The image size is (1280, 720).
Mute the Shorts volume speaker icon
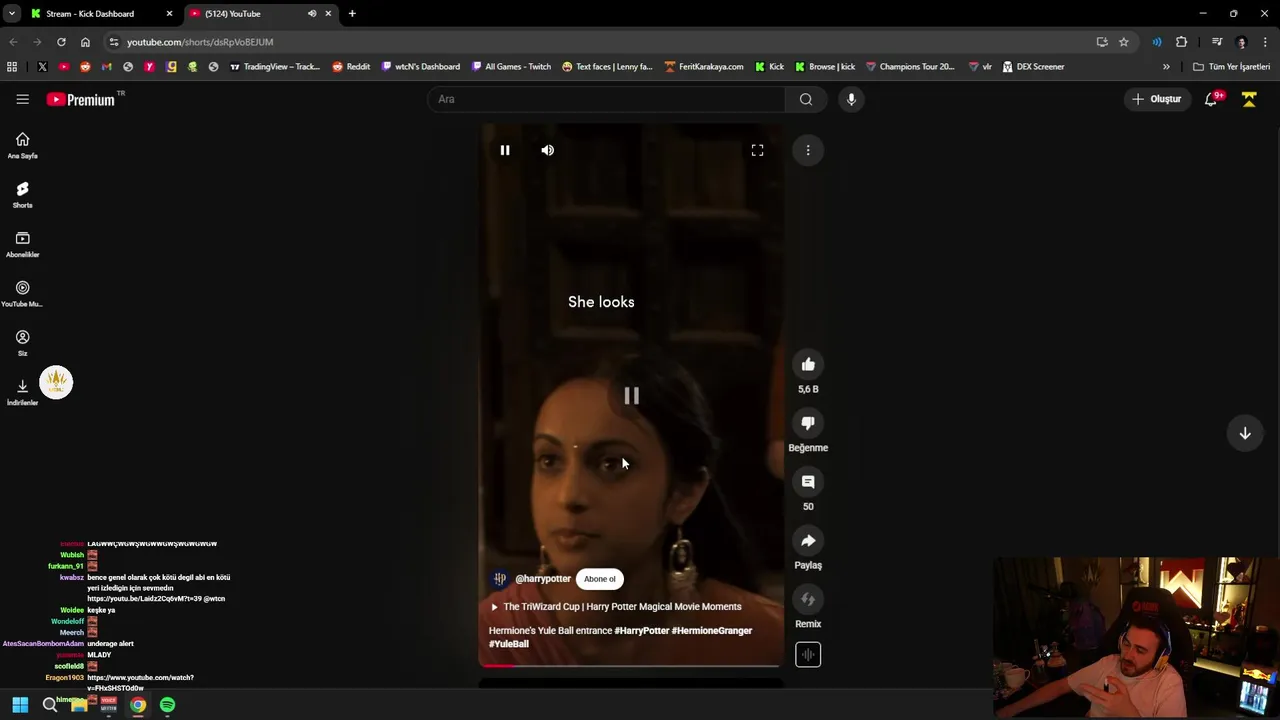click(x=547, y=150)
